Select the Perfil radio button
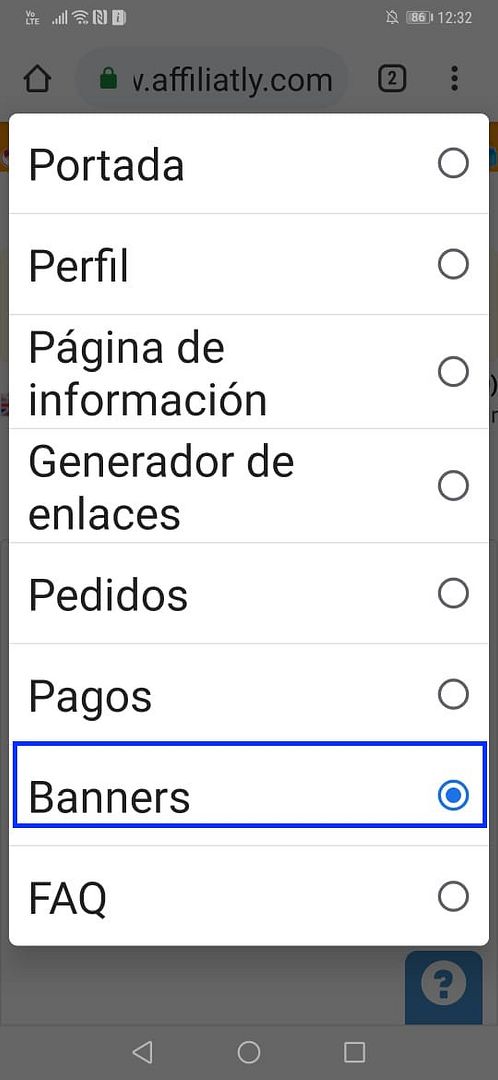498x1080 pixels. click(x=453, y=264)
